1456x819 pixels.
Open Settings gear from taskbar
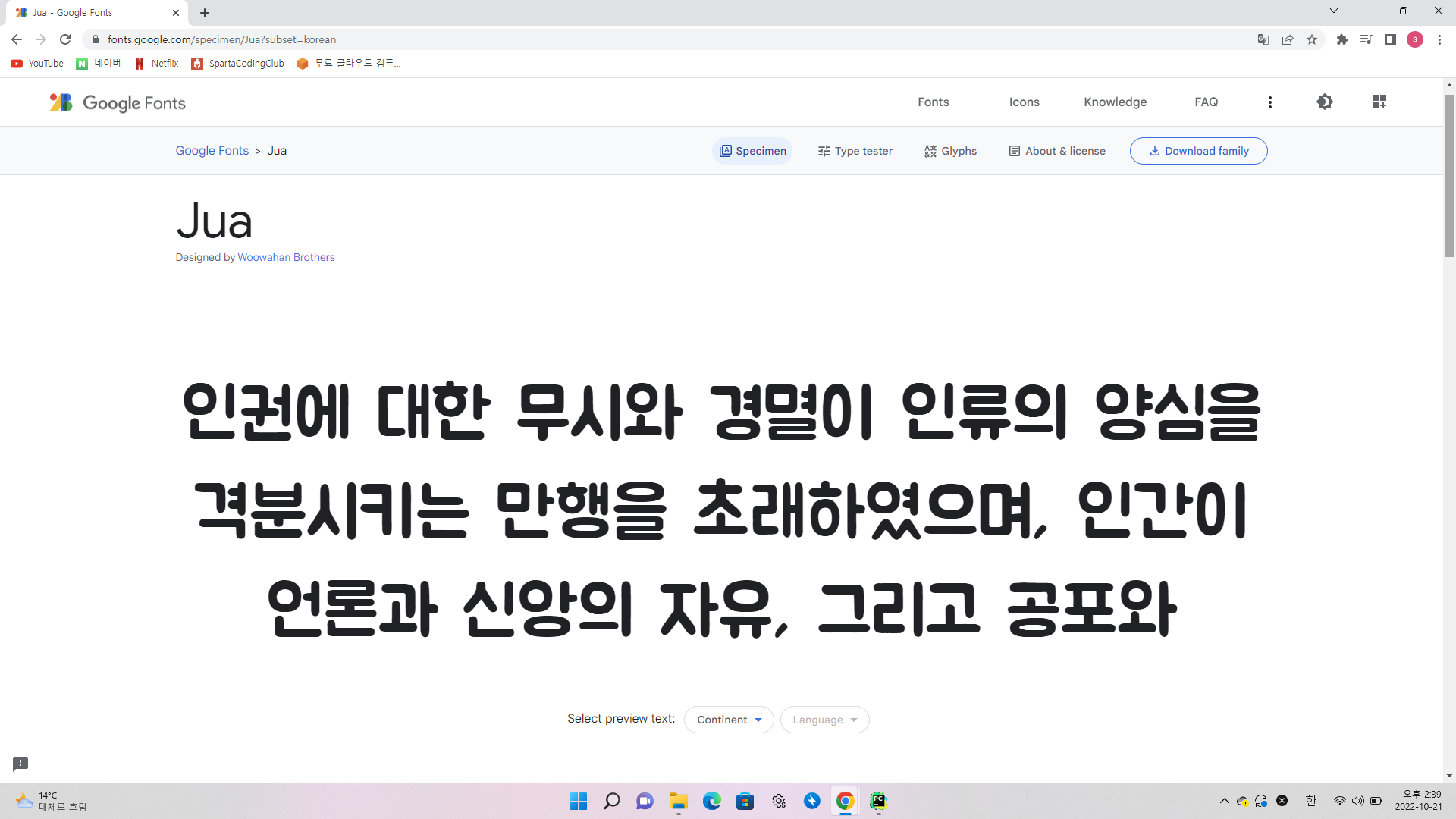click(x=778, y=801)
